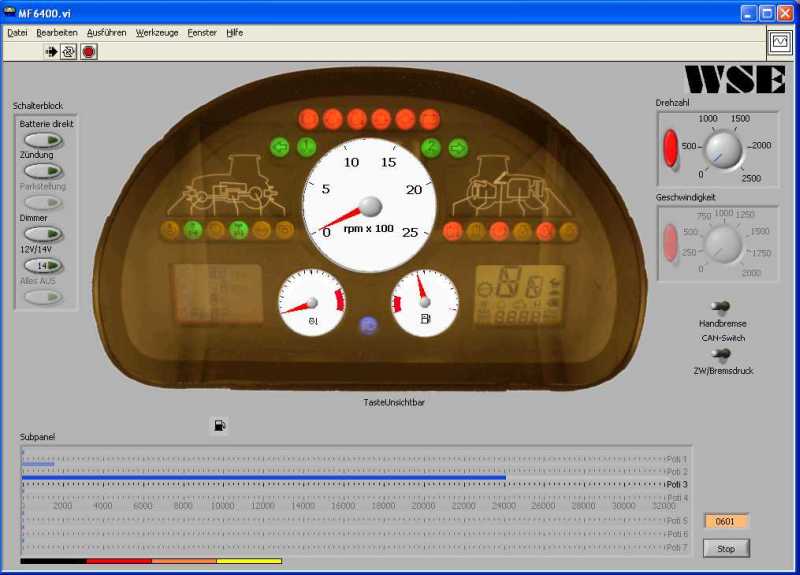This screenshot has width=800, height=575.
Task: Toggle the Dimmer switch
Action: click(43, 234)
